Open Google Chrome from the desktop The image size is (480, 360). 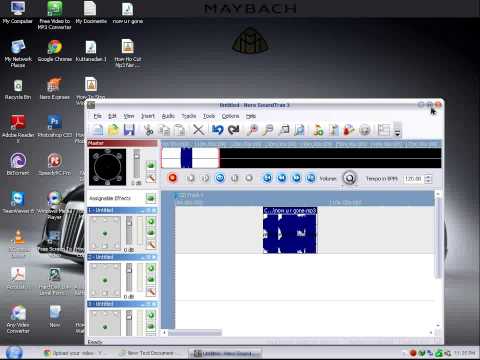coord(55,51)
